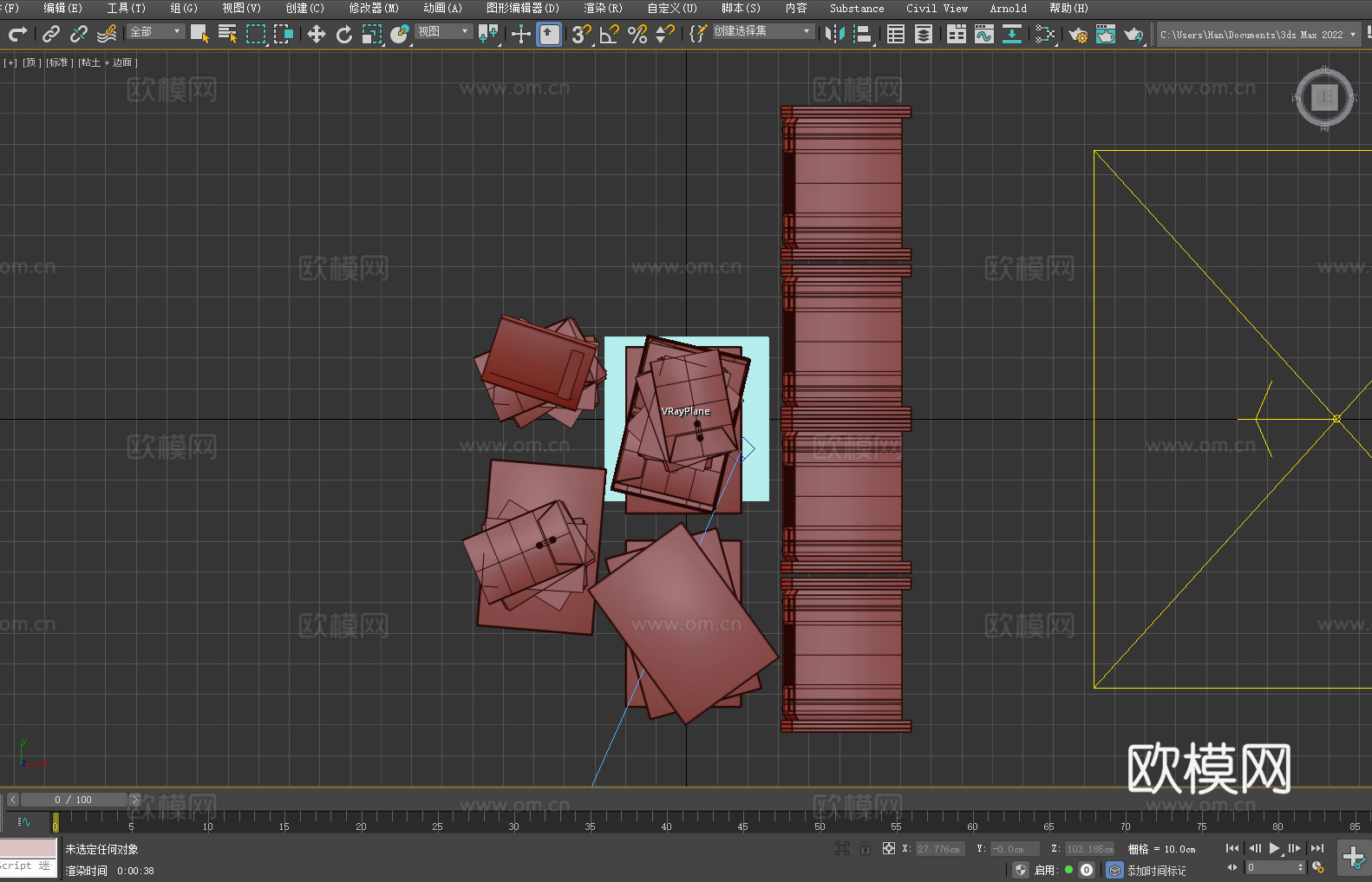Select the Select Object tool
The height and width of the screenshot is (882, 1372).
click(x=199, y=34)
